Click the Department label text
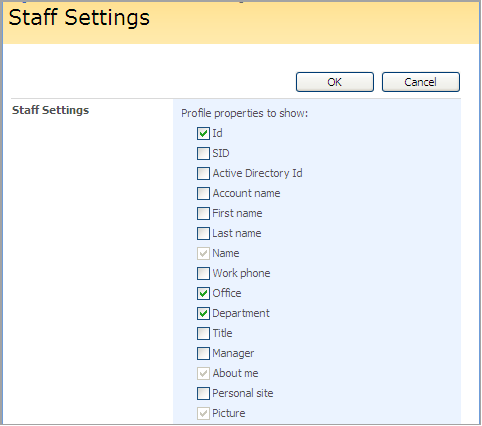This screenshot has height=426, width=482. 241,313
